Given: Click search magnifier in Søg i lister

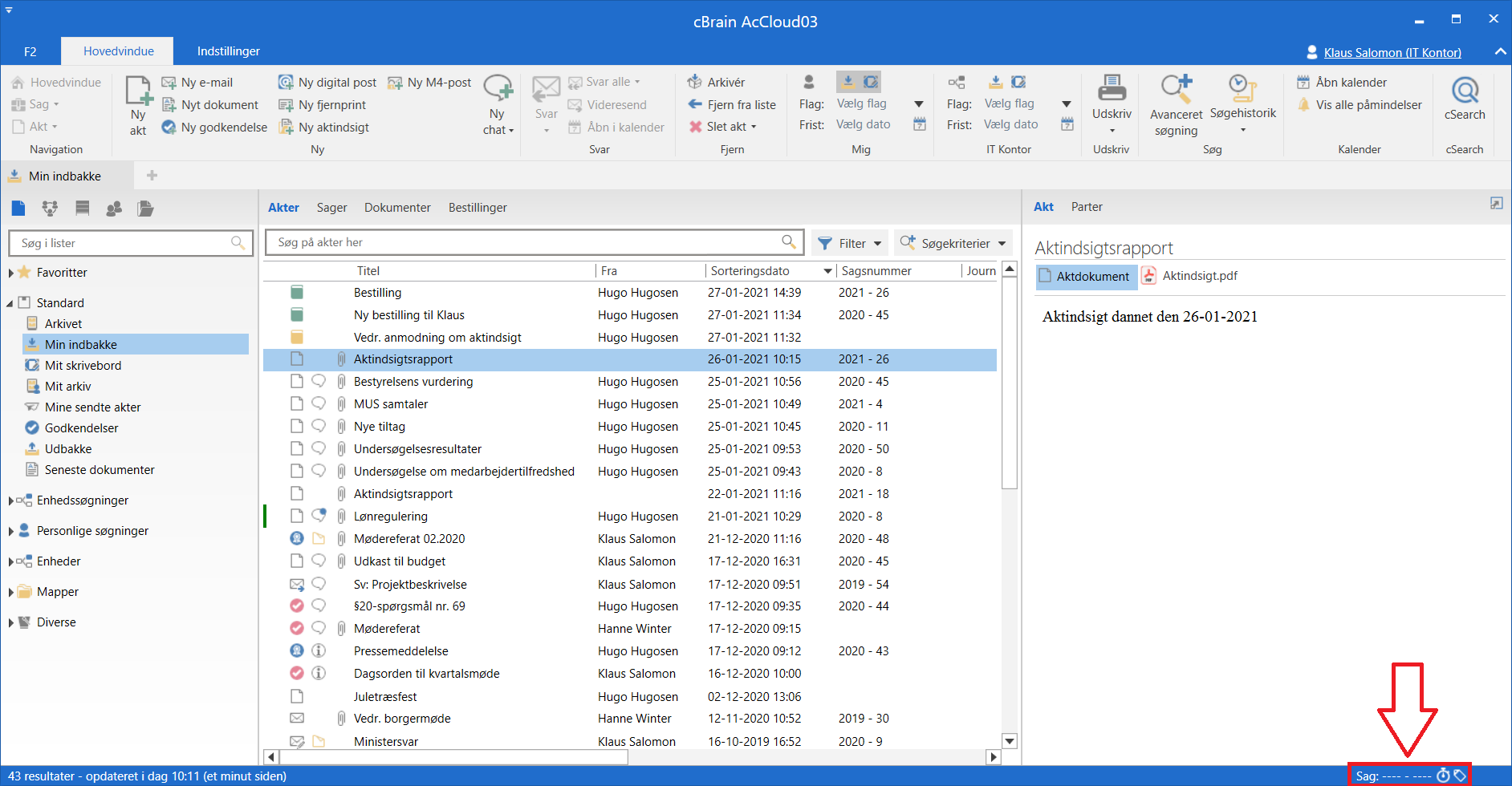Looking at the screenshot, I should [x=238, y=242].
